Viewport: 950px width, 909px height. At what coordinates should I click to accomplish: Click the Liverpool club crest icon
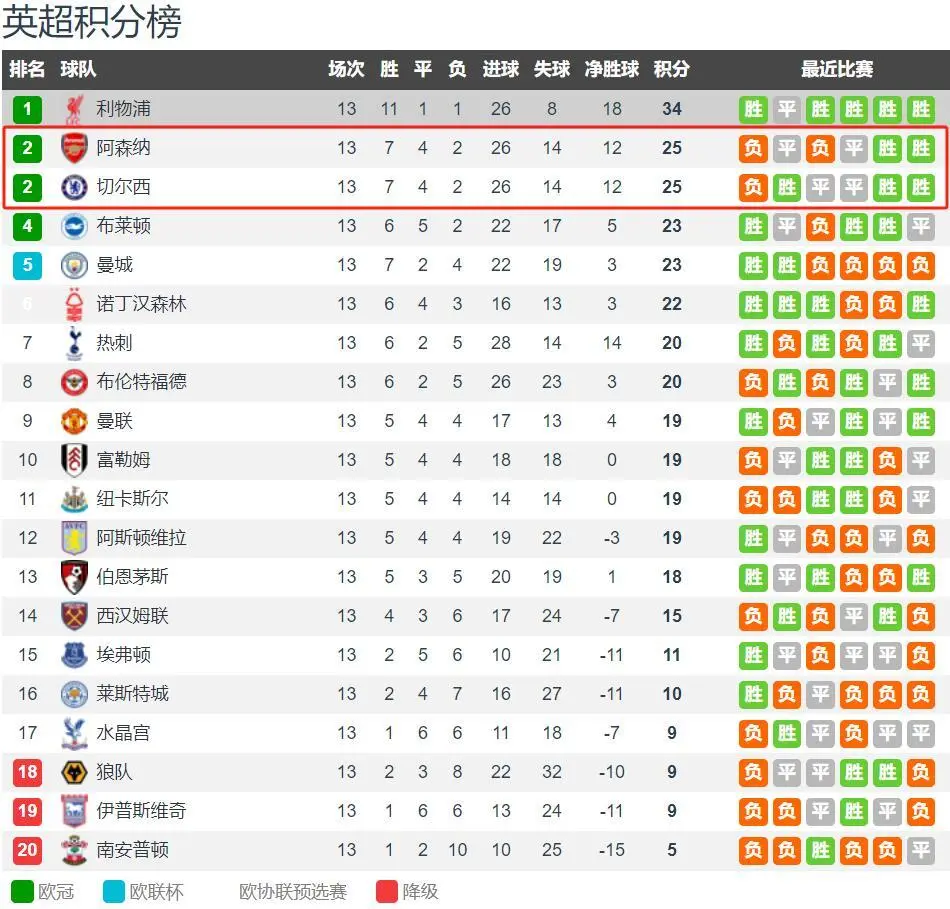click(74, 109)
